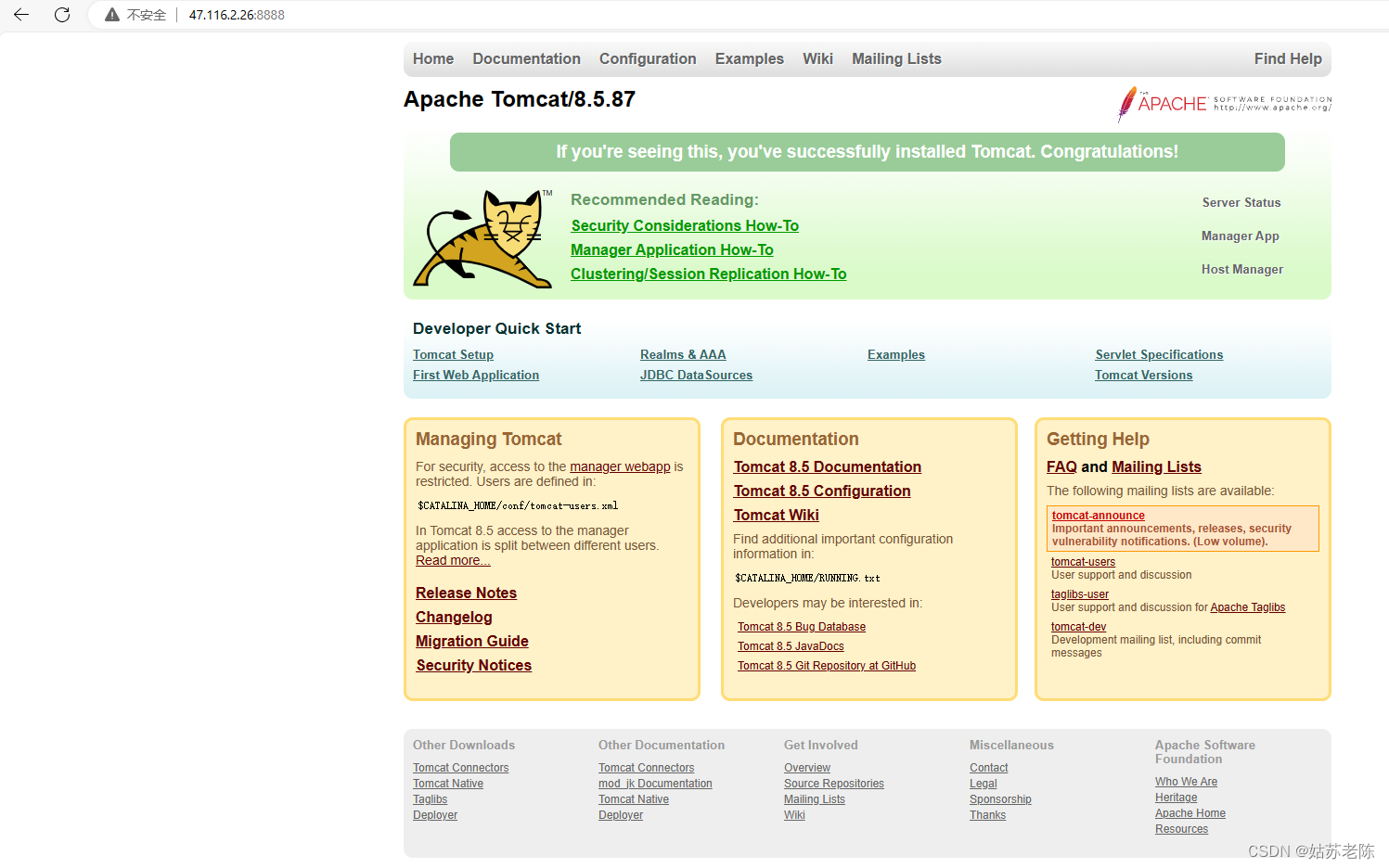Open First Web Application link

(476, 375)
